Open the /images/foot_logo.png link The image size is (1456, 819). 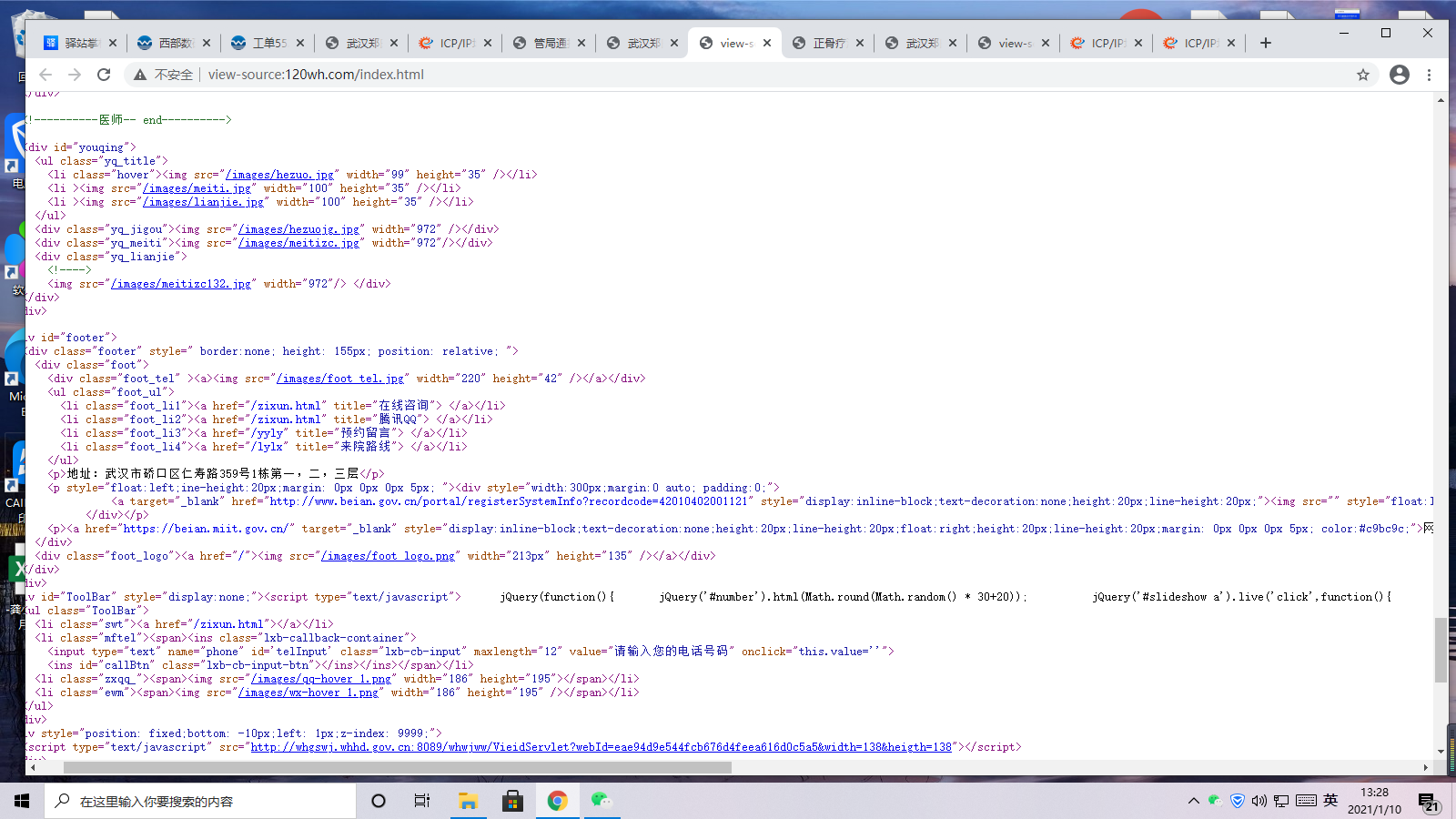point(388,556)
